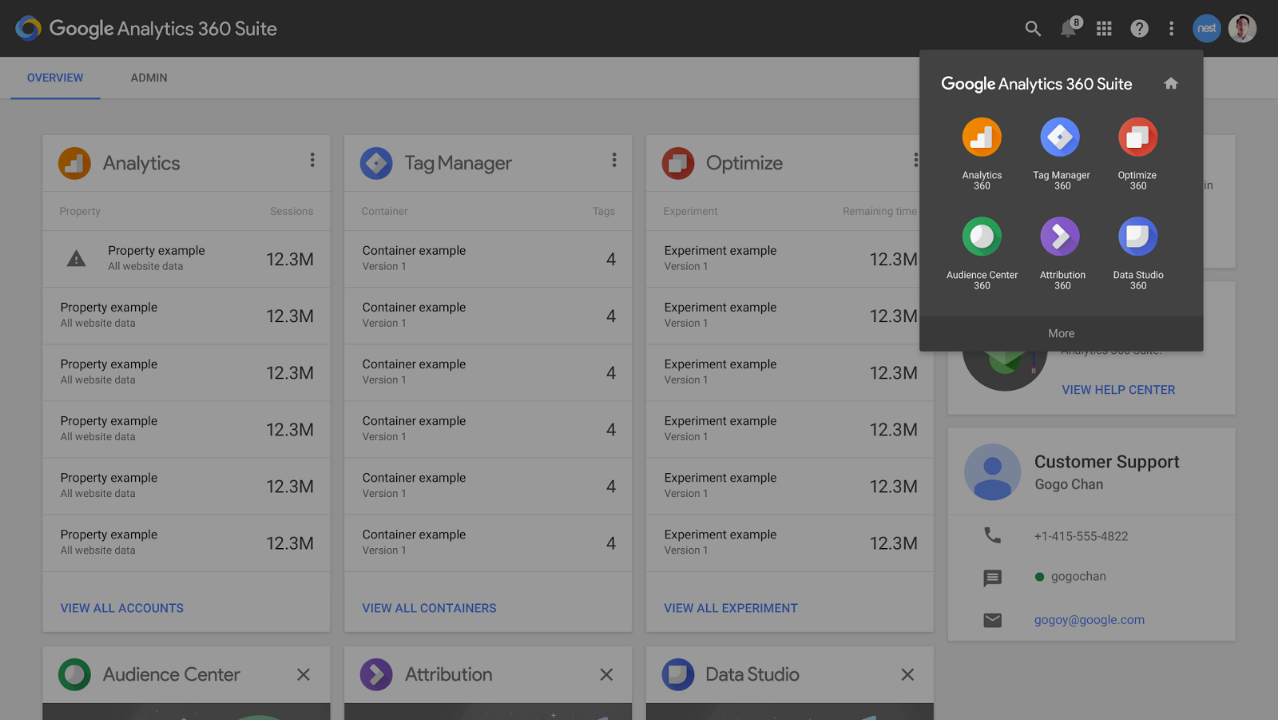Viewport: 1278px width, 720px height.
Task: Click View All Accounts link
Action: tap(122, 608)
